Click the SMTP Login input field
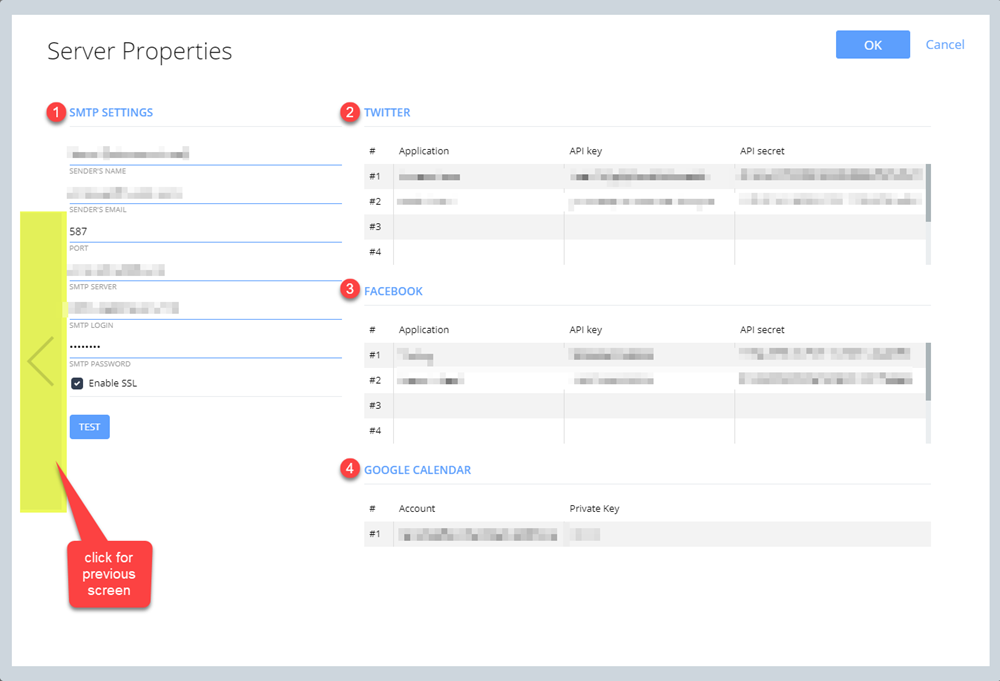Screen dimensions: 1000x681 tap(205, 308)
